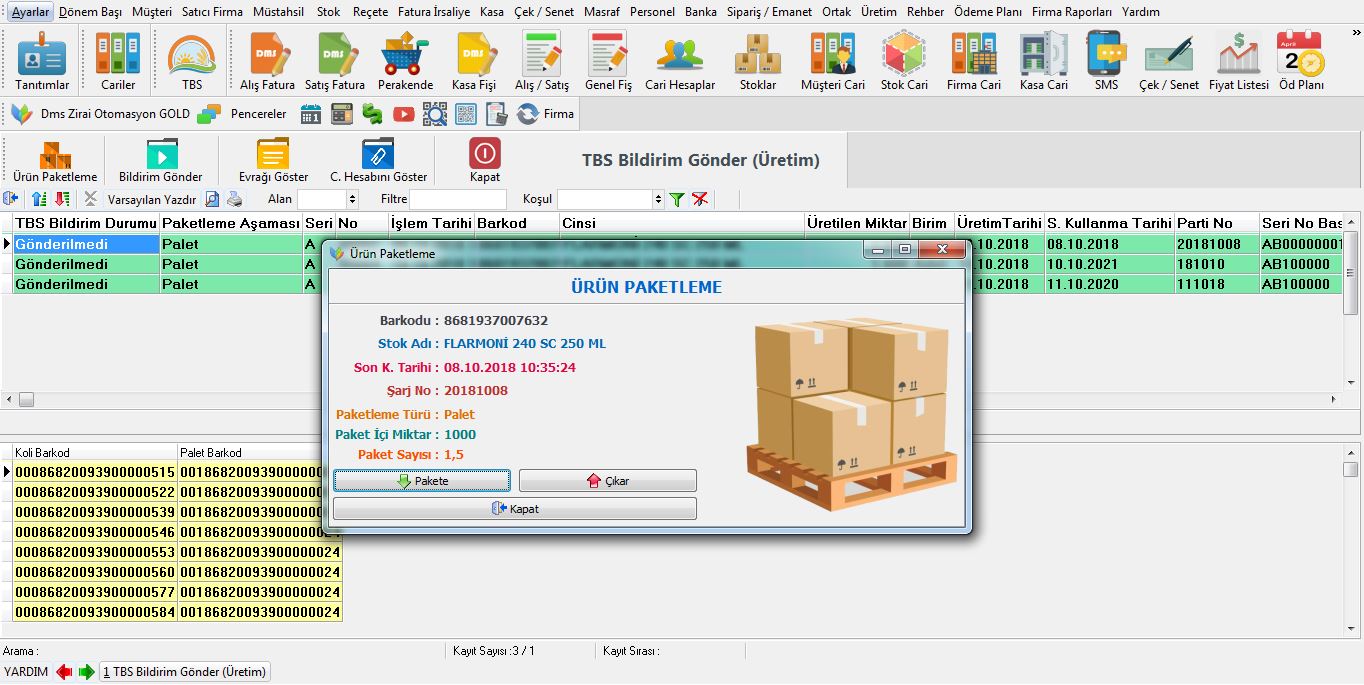Select the TBS Bildirim Gönder (Üretim) bottom tab
1364x685 pixels.
(185, 672)
